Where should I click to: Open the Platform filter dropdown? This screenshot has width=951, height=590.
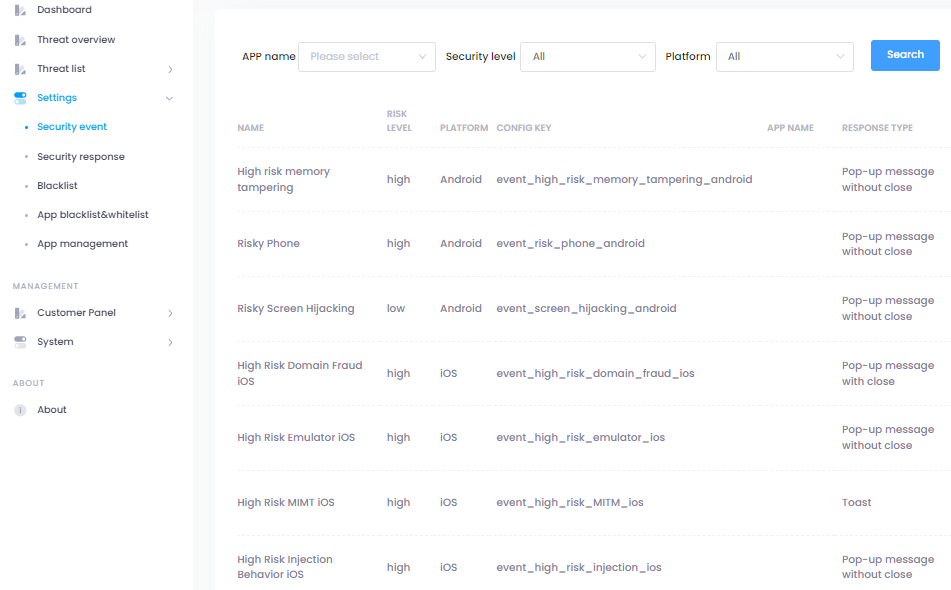click(x=784, y=57)
